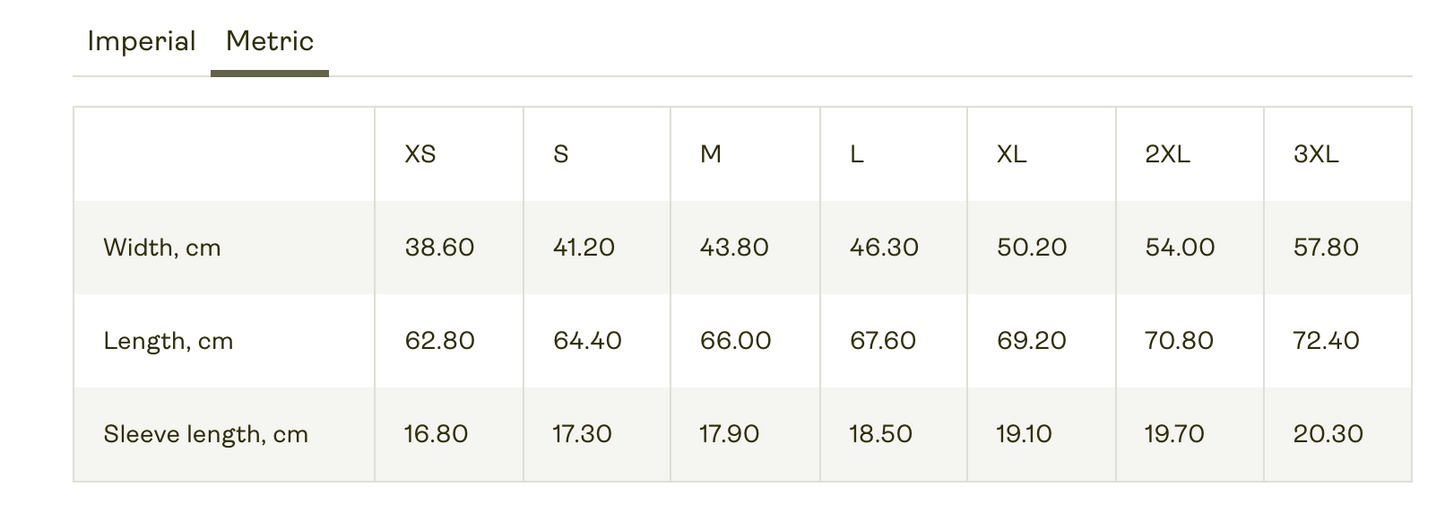1445x531 pixels.
Task: Click the XL length value 69.20
Action: point(1032,341)
